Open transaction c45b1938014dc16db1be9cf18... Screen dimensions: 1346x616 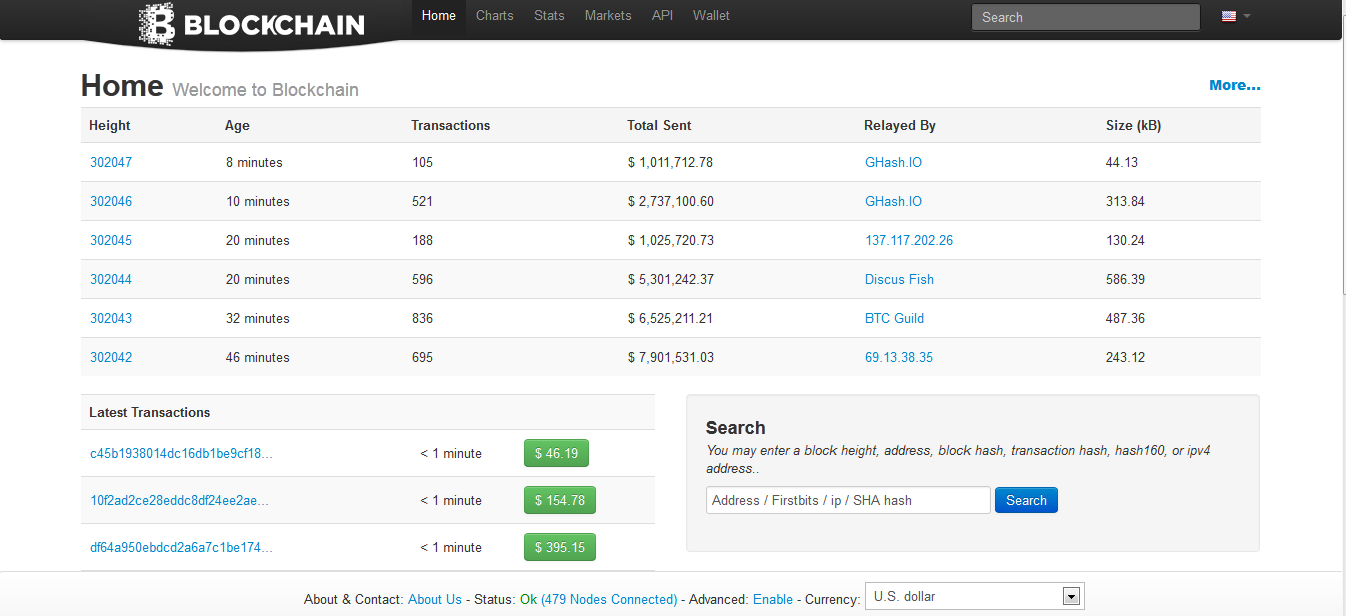181,453
